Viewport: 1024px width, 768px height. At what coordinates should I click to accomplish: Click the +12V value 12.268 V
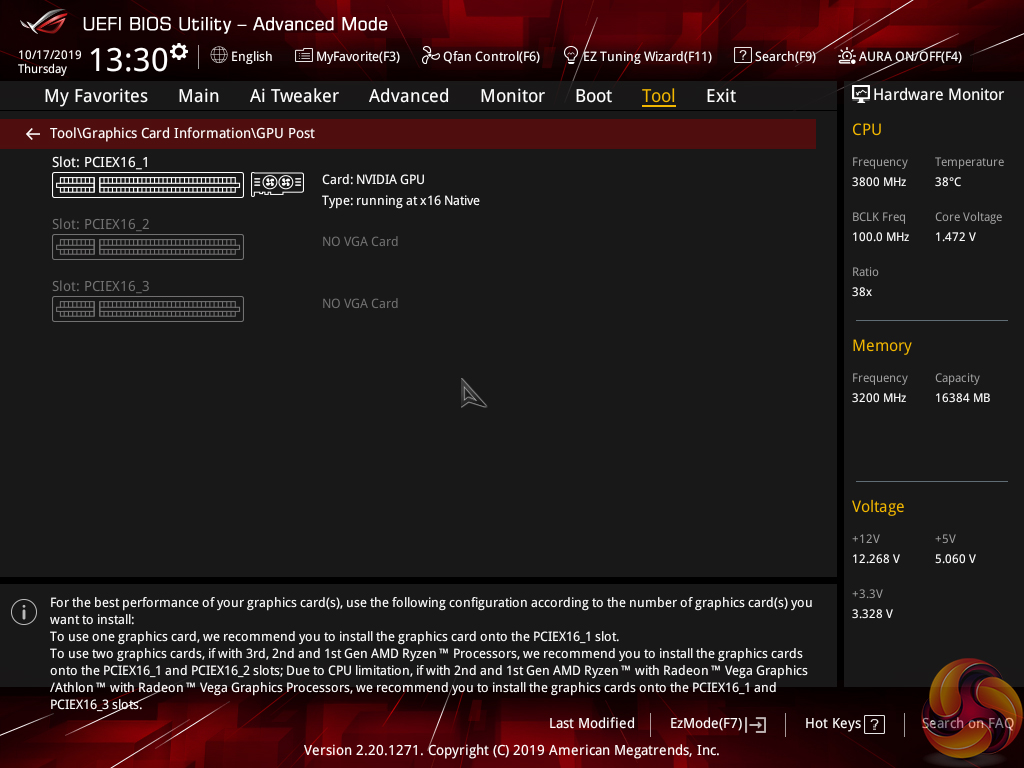tap(876, 559)
